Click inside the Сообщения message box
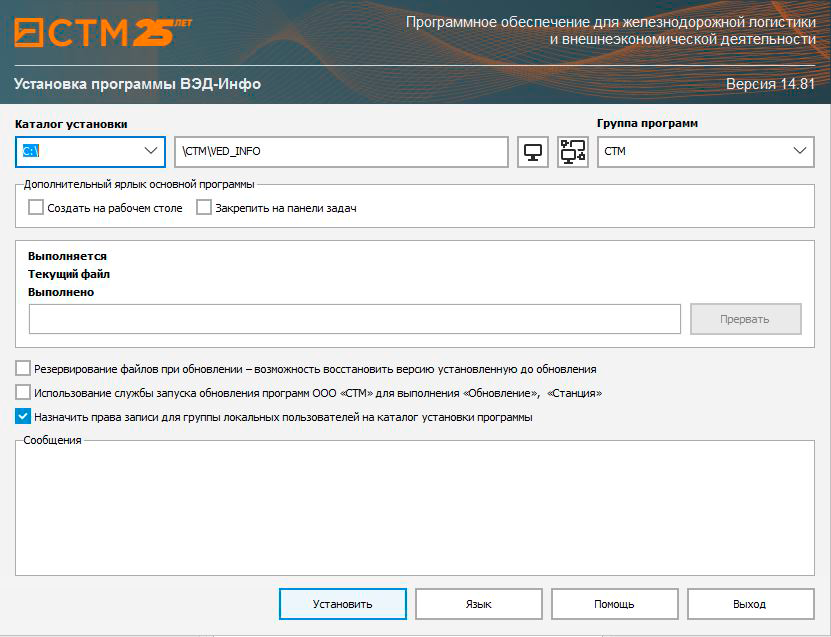 click(414, 510)
